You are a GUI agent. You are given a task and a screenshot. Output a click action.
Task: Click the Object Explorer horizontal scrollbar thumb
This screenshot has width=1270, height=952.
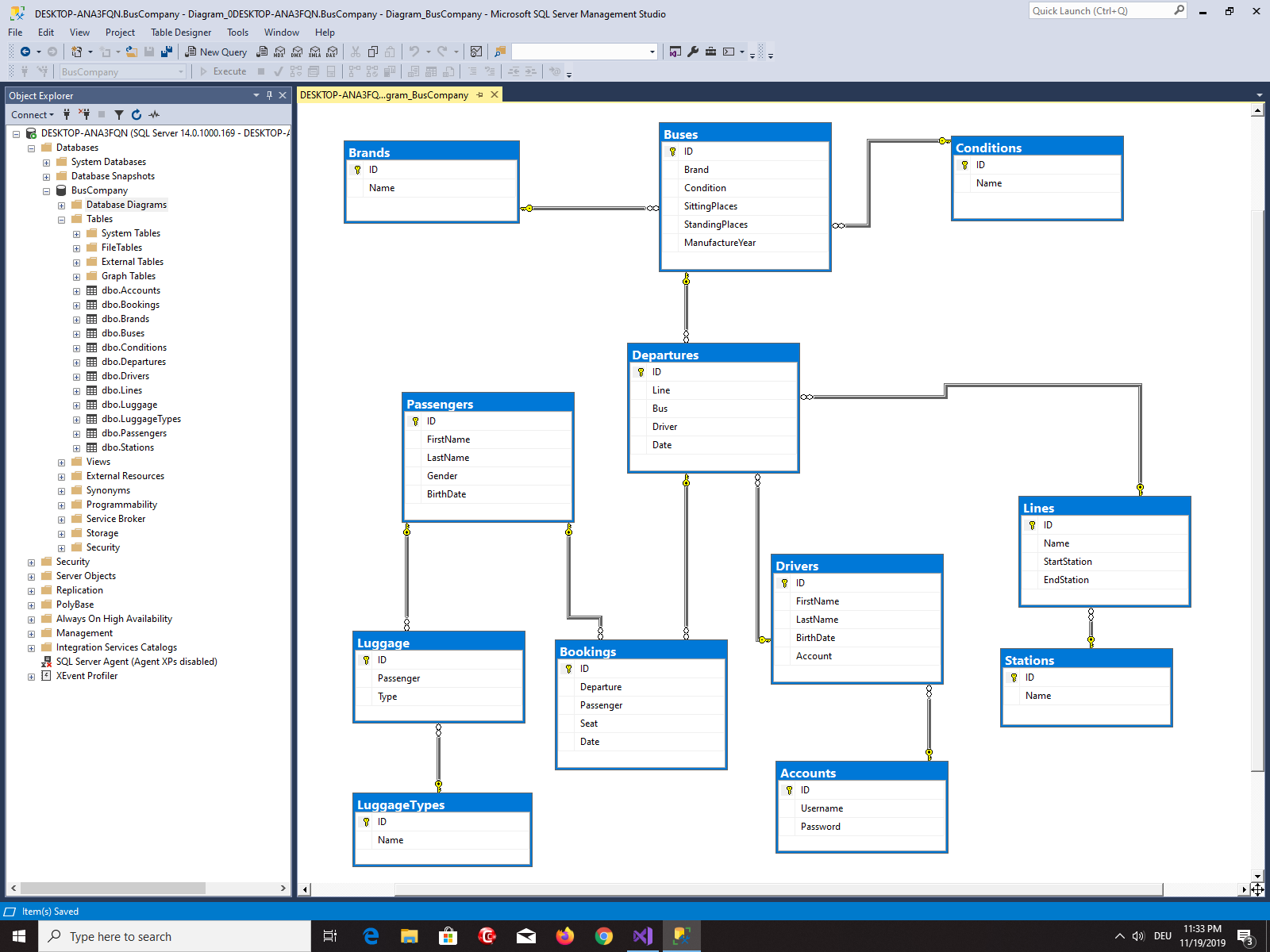tap(113, 888)
